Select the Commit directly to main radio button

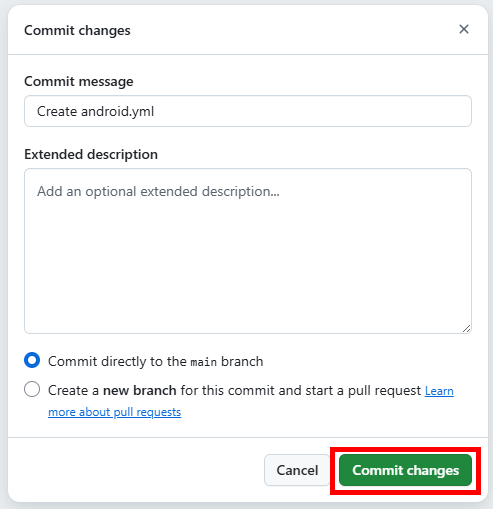coord(32,360)
